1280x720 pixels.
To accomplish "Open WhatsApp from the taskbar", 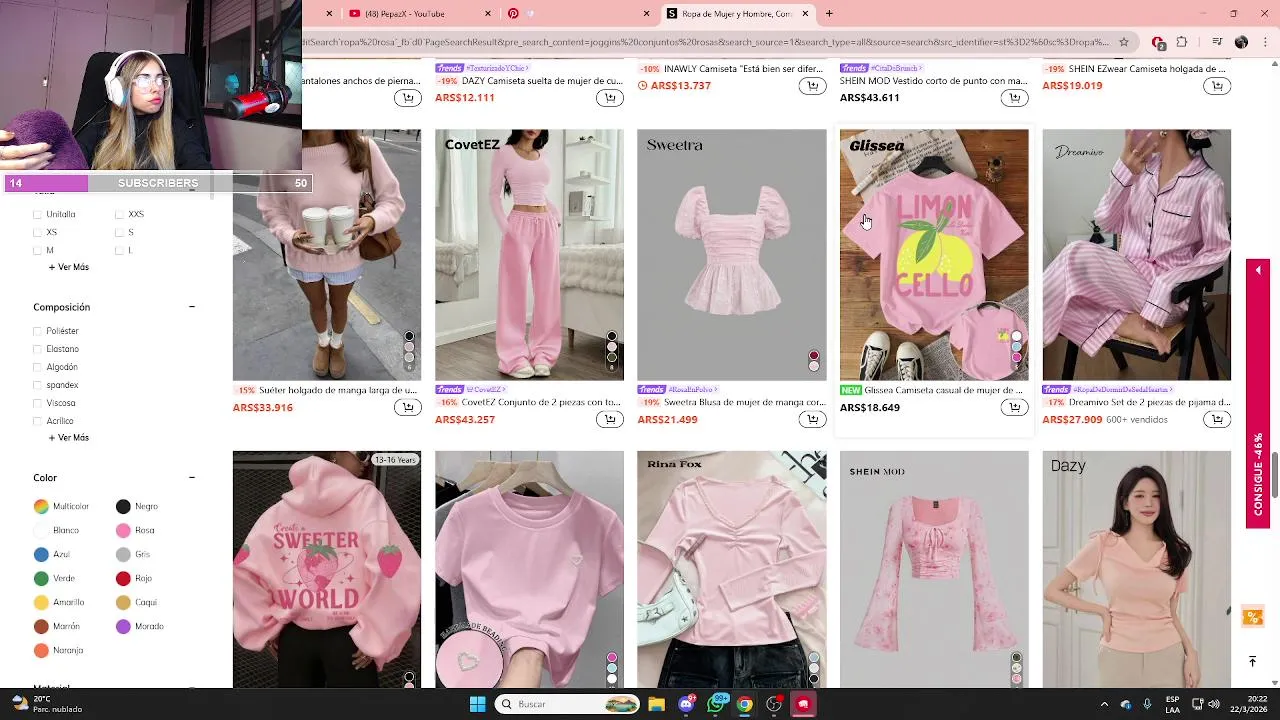I will click(x=716, y=704).
